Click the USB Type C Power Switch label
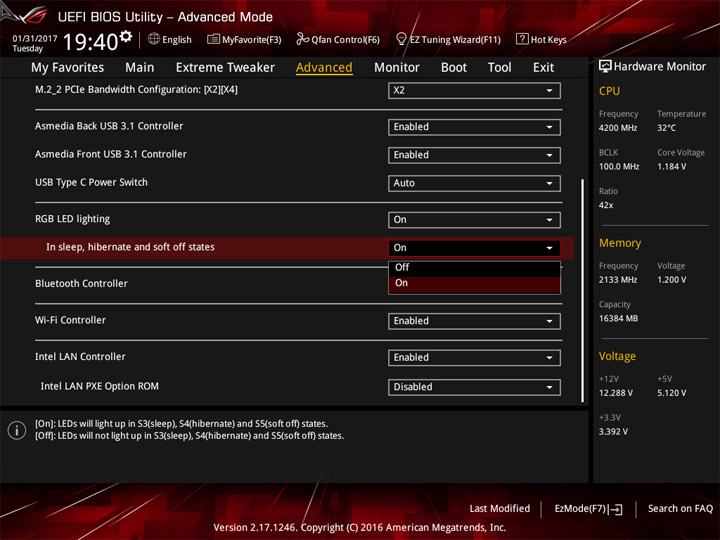This screenshot has width=720, height=540. click(x=91, y=182)
